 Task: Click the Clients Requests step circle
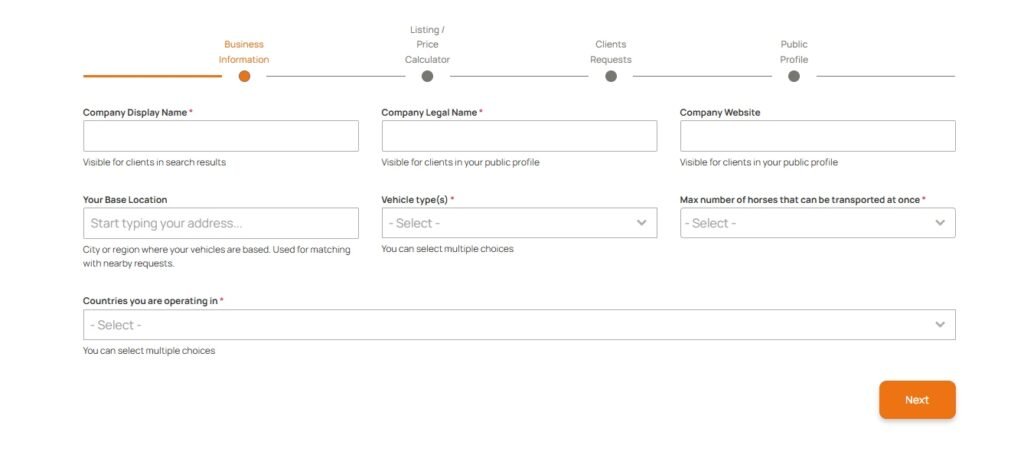(611, 76)
